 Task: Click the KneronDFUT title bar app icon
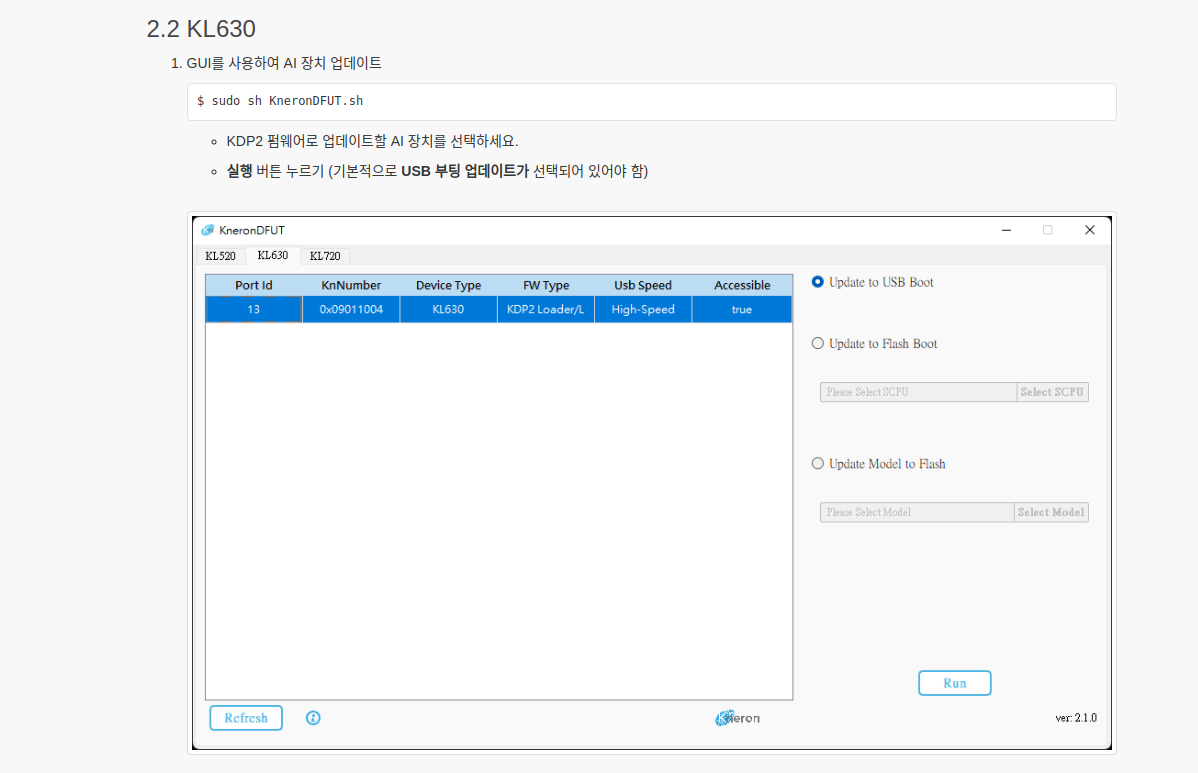(208, 230)
